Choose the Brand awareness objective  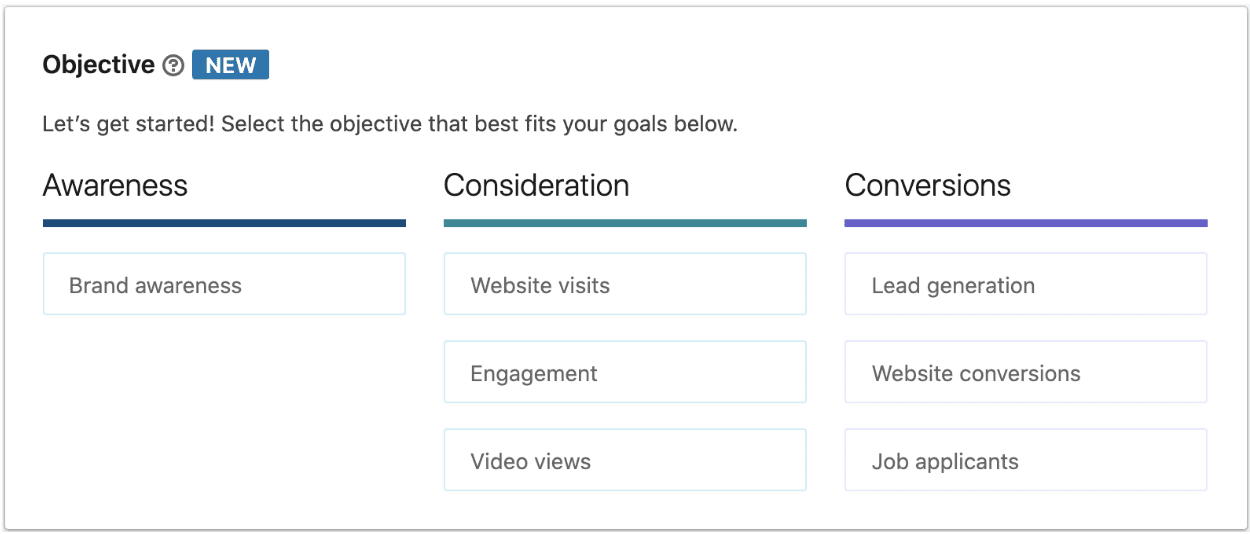224,284
